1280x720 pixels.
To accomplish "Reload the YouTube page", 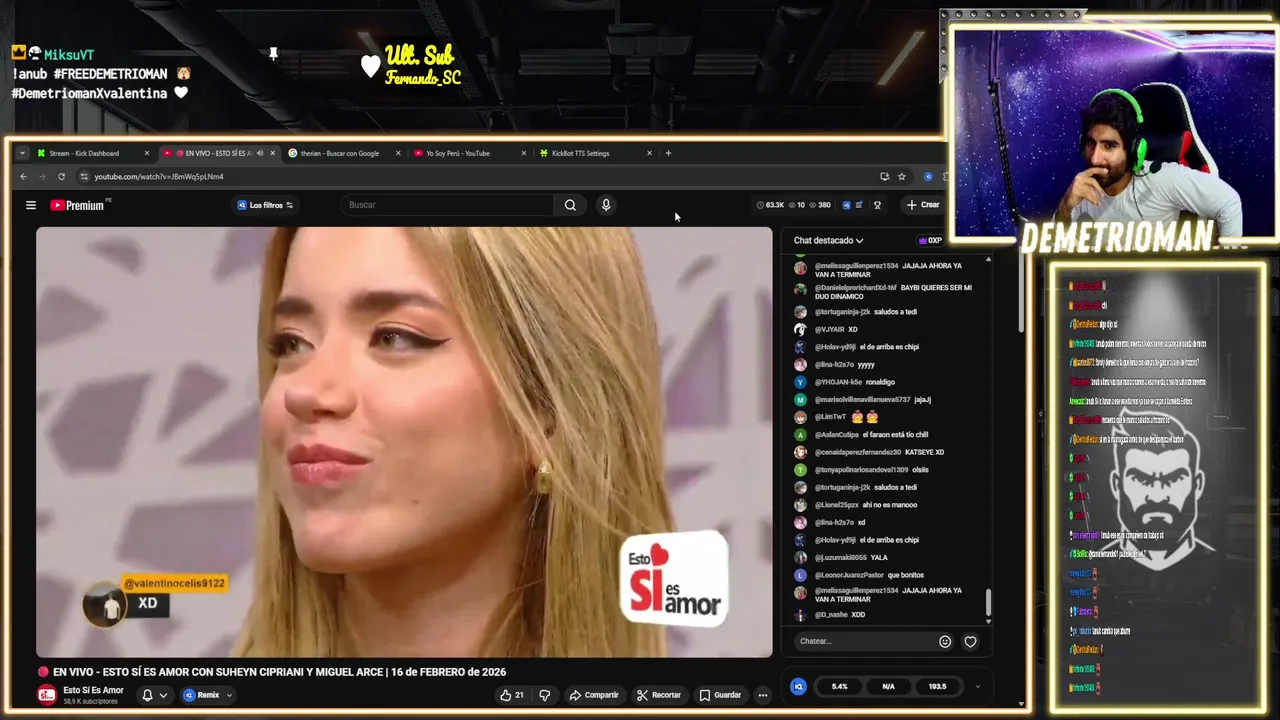I will tap(61, 177).
